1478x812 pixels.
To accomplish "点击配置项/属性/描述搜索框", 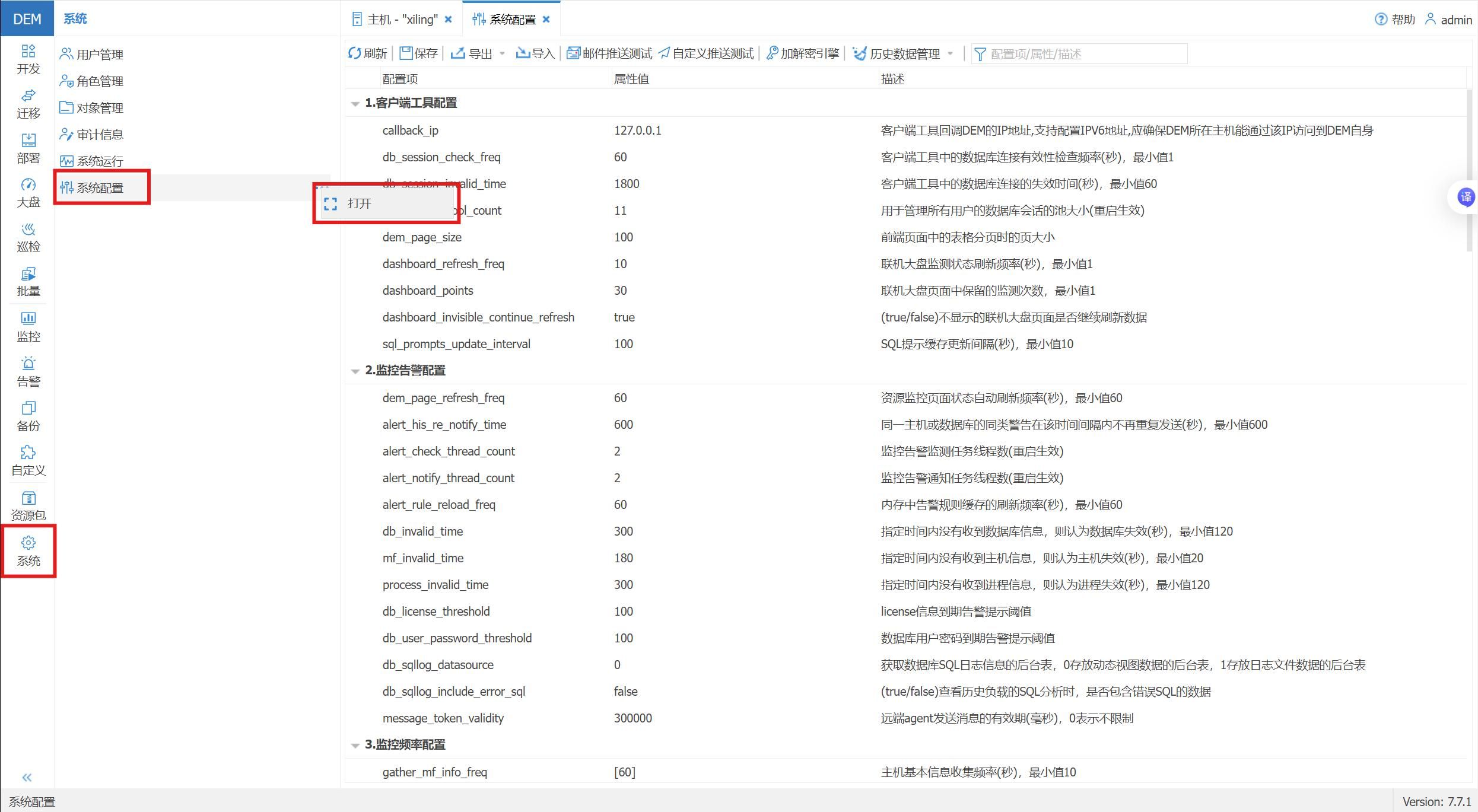I will 1080,54.
